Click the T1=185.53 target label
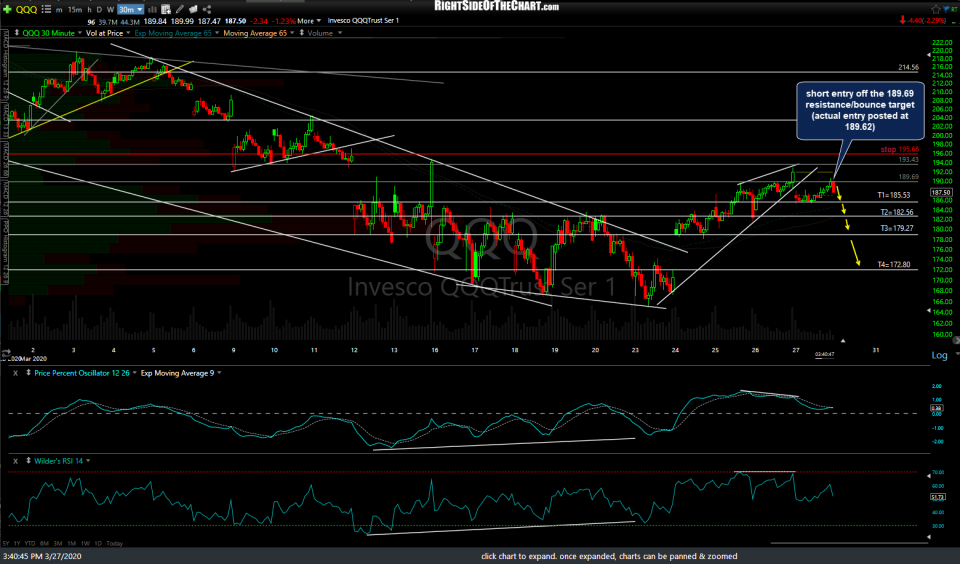 pos(893,195)
